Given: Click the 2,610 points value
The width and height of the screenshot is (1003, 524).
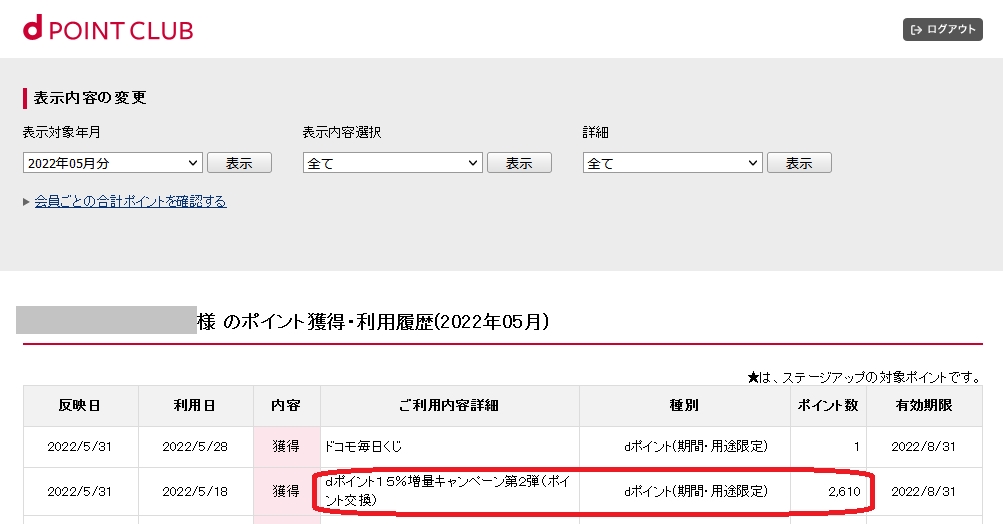Looking at the screenshot, I should point(844,491).
